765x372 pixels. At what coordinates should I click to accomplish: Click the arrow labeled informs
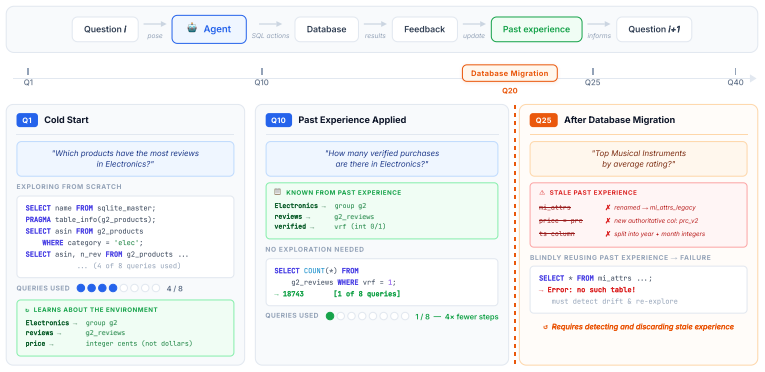599,24
